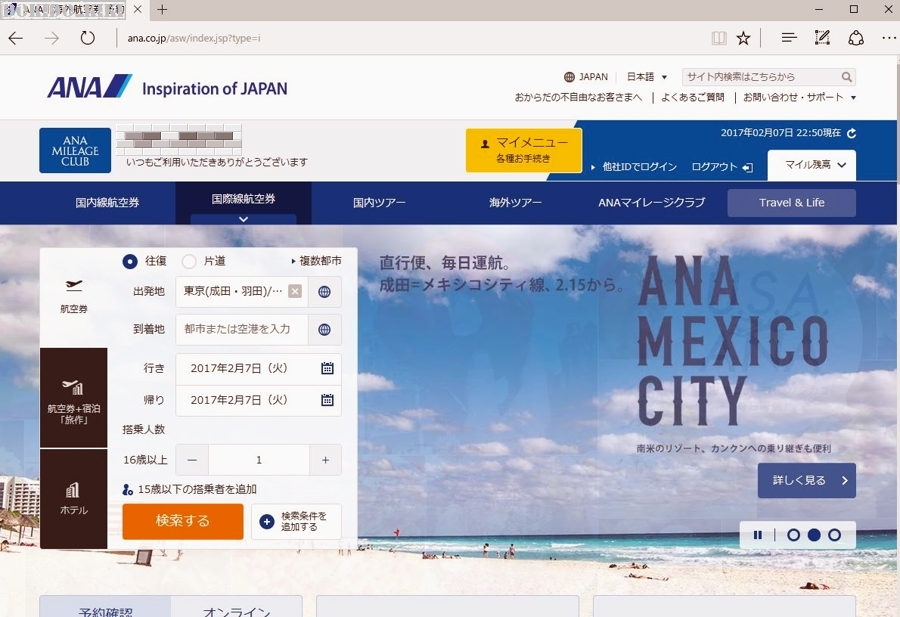900x617 pixels.
Task: Click the JAPAN globe region icon
Action: tap(569, 77)
